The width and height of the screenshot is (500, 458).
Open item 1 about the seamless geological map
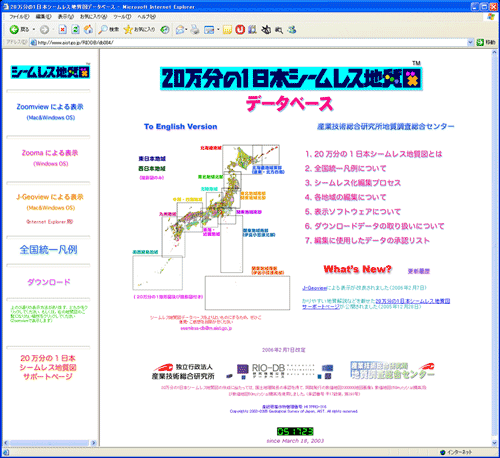374,154
